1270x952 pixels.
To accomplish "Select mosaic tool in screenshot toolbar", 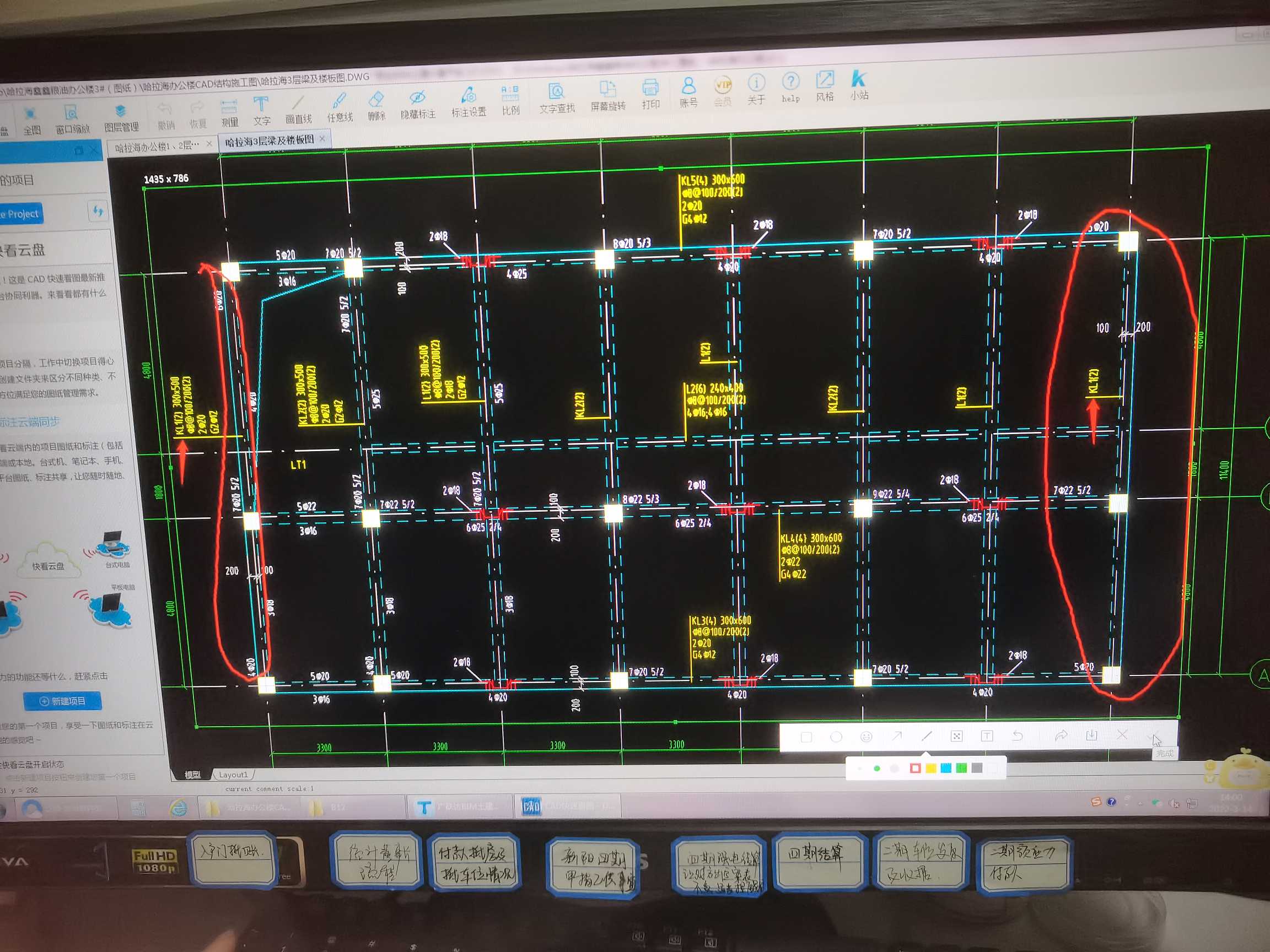I will (x=956, y=736).
